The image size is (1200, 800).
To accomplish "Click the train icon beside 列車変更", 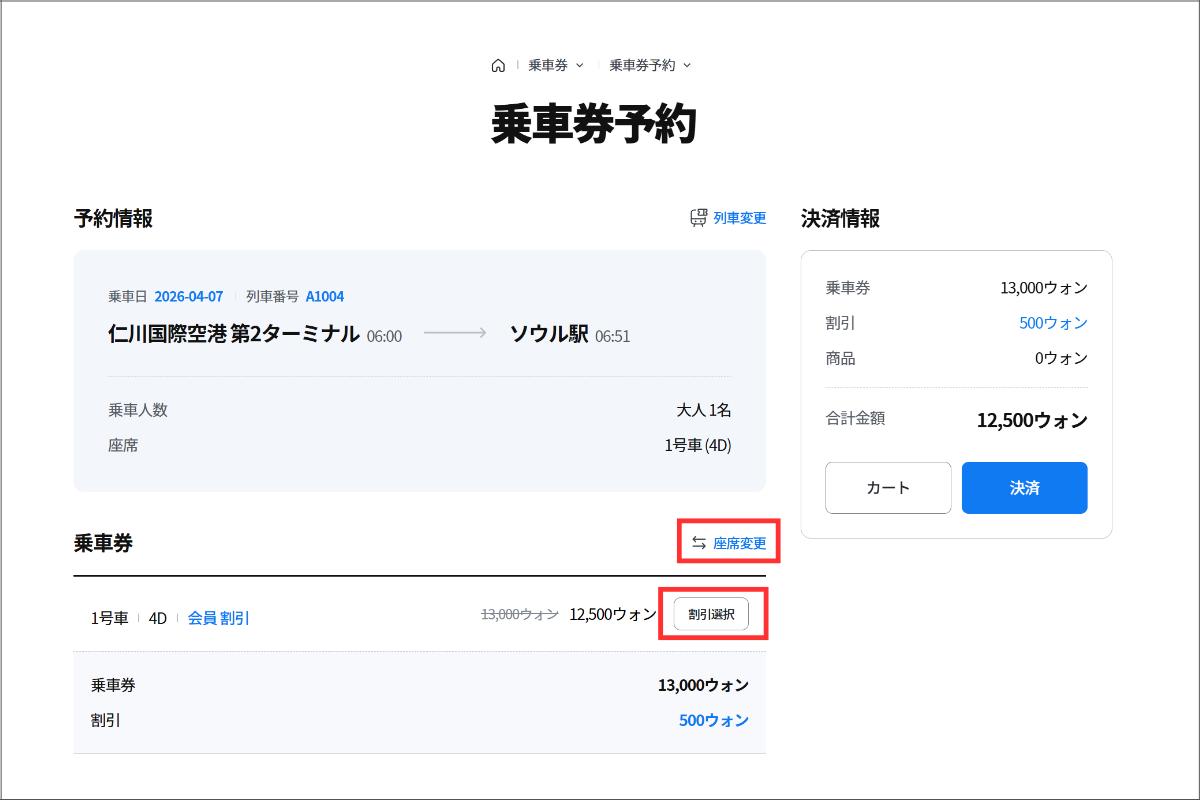I will pyautogui.click(x=698, y=217).
